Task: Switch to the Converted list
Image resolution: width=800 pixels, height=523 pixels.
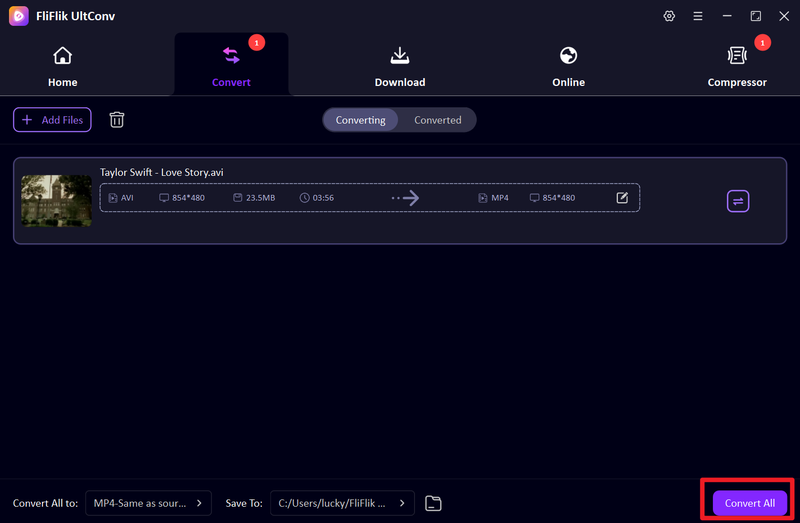Action: point(437,120)
